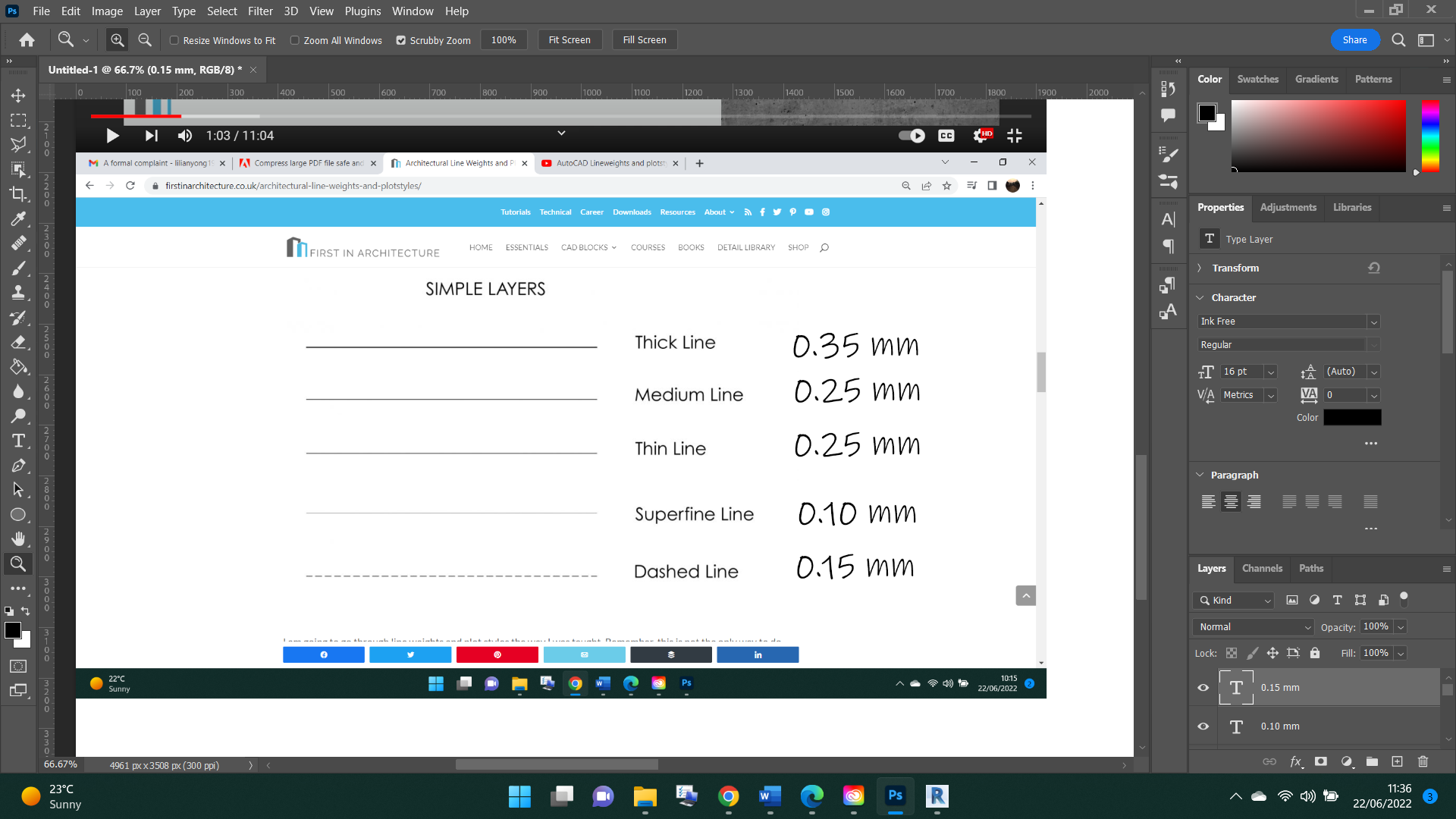Click the black text Color swatch
The height and width of the screenshot is (819, 1456).
coord(1352,417)
